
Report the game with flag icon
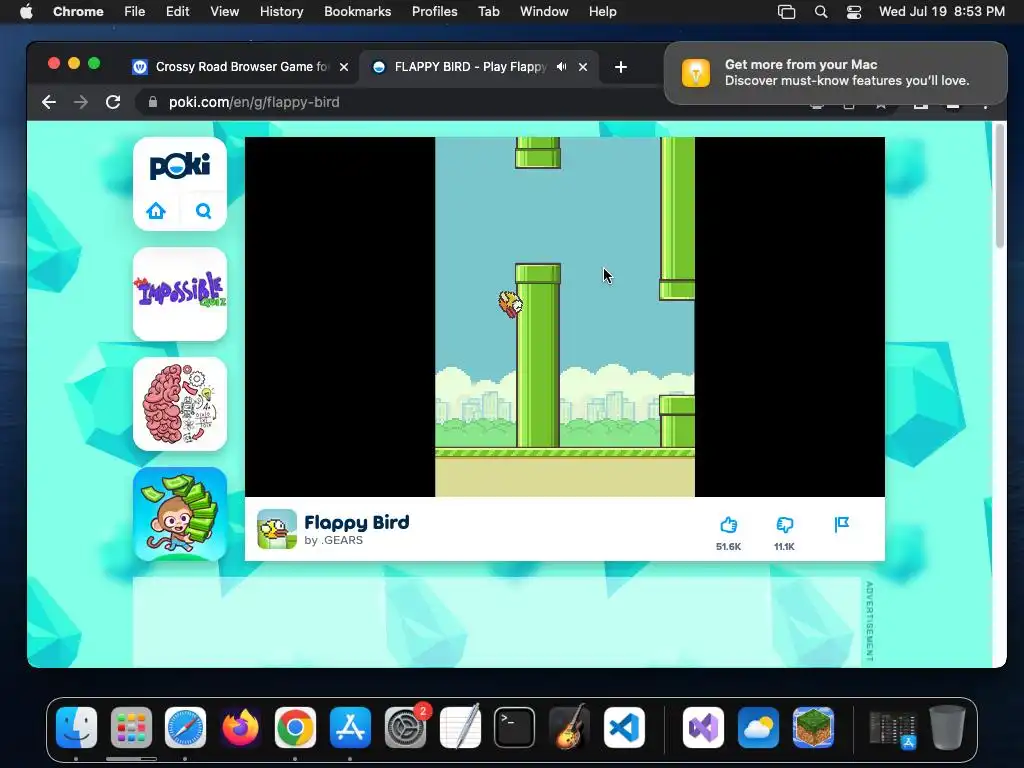tap(842, 524)
